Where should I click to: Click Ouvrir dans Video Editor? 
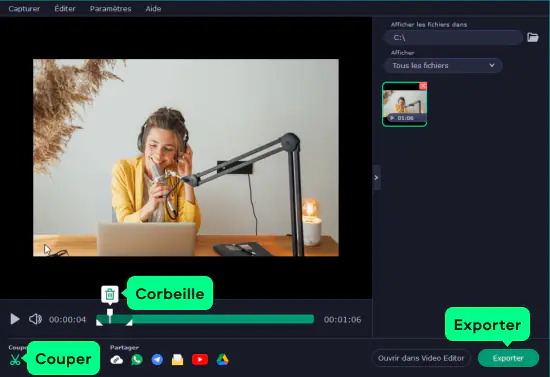point(421,358)
